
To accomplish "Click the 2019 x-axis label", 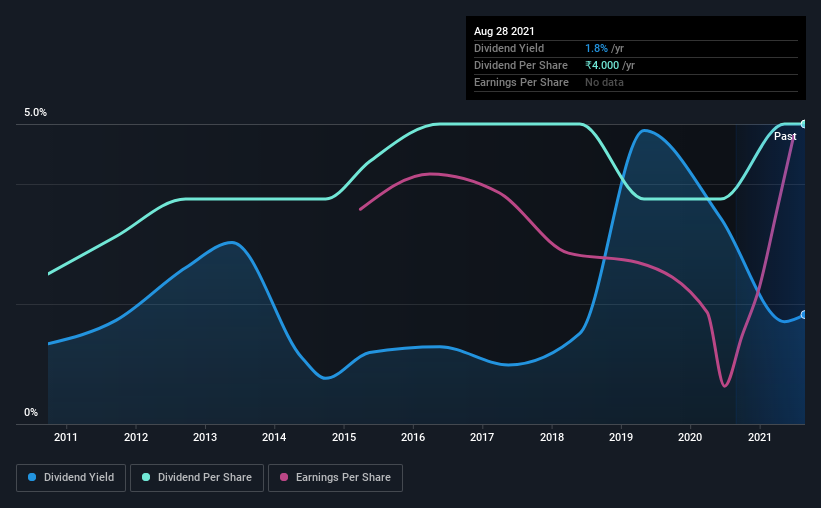I will [621, 437].
